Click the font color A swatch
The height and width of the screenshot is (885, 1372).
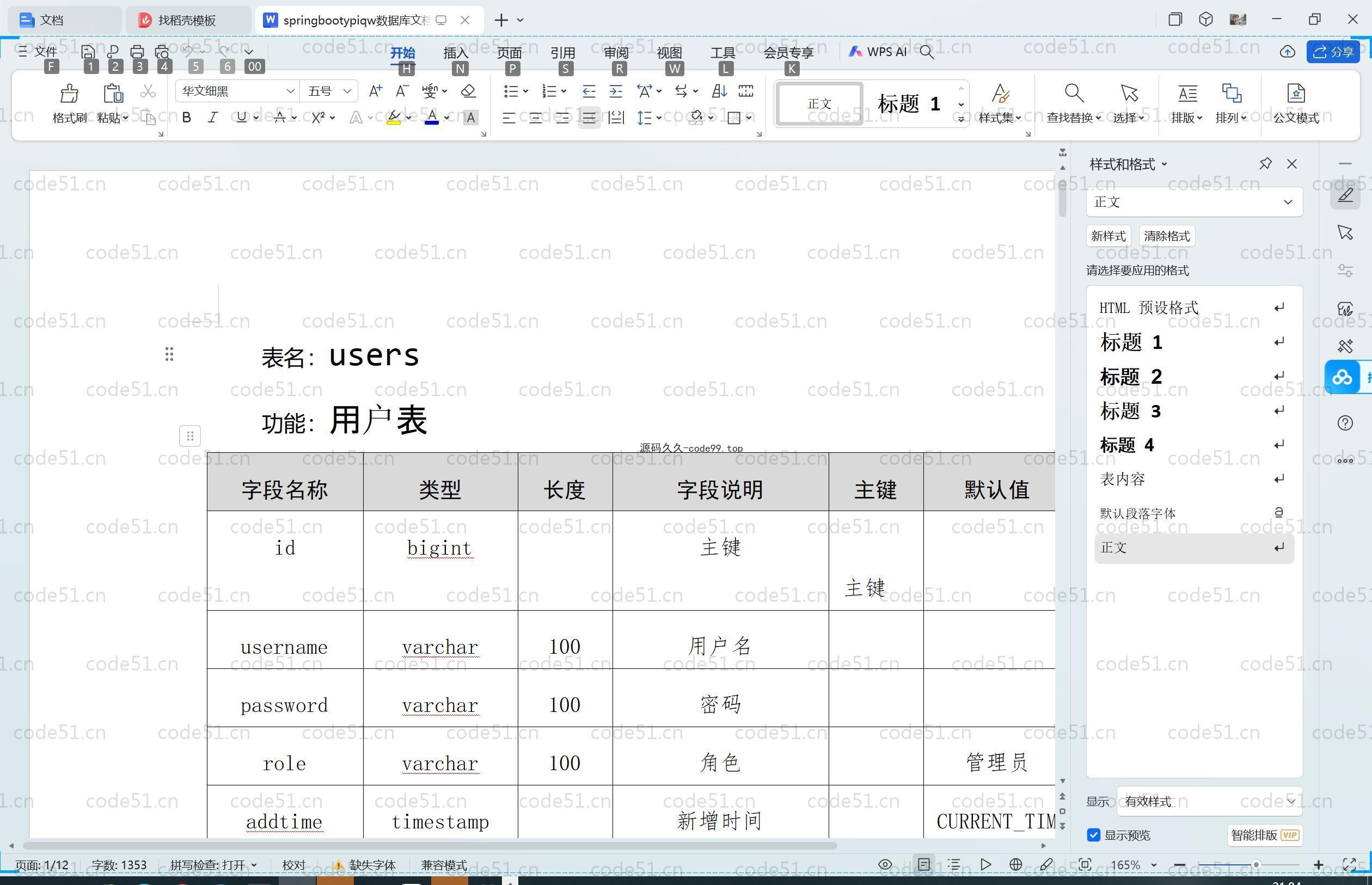click(432, 117)
